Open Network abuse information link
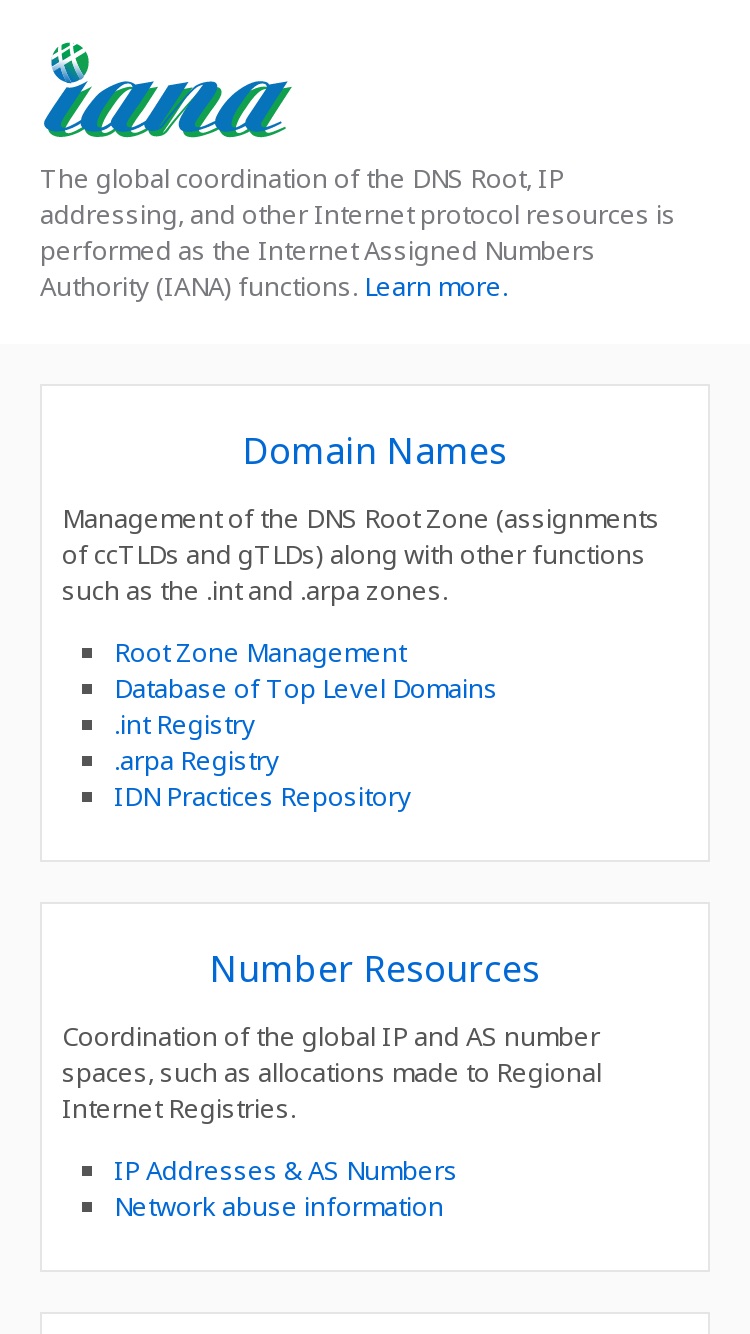This screenshot has width=750, height=1334. (x=279, y=1207)
